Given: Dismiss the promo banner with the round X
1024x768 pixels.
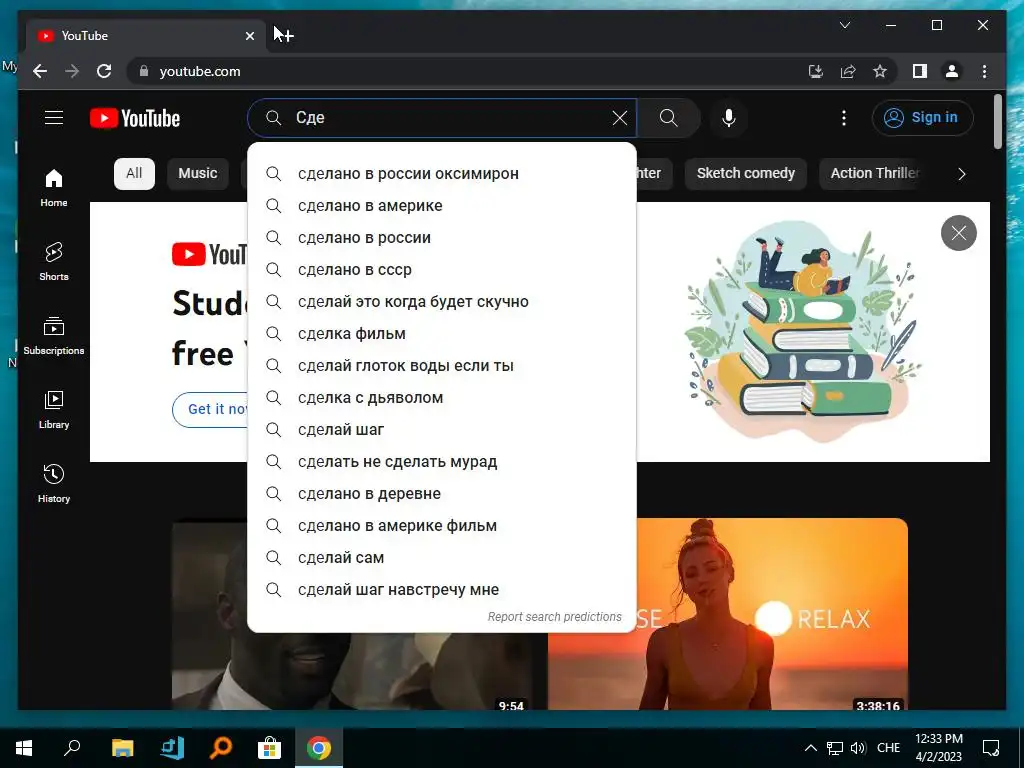Looking at the screenshot, I should coord(958,233).
